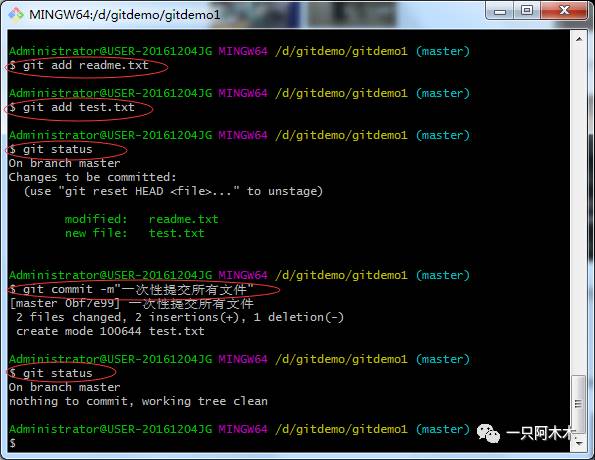Maximize the MINGW64 terminal window
Screen dimensions: 595x460
pyautogui.click(x=527, y=11)
